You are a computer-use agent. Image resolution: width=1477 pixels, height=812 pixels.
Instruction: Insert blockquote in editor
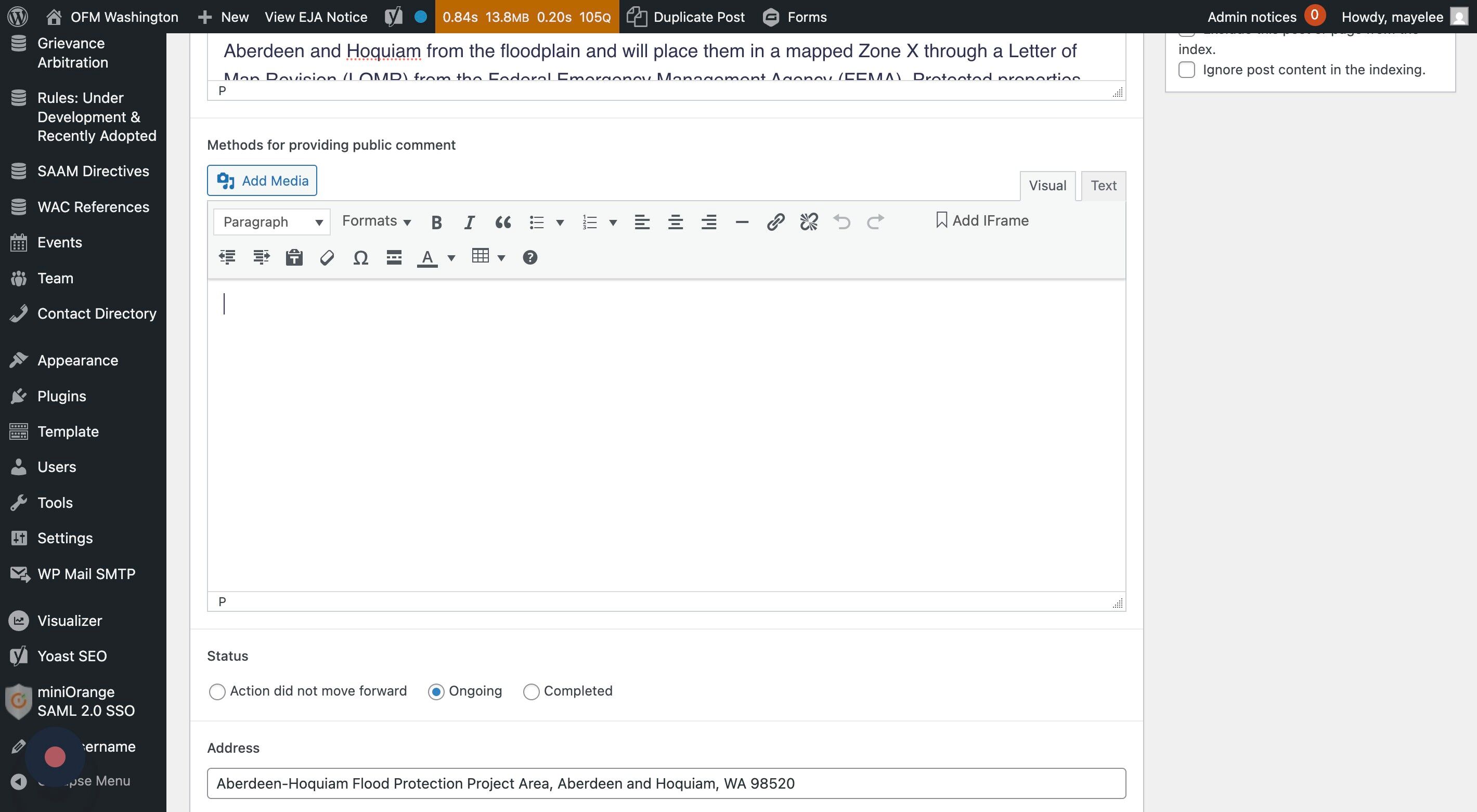(x=503, y=222)
